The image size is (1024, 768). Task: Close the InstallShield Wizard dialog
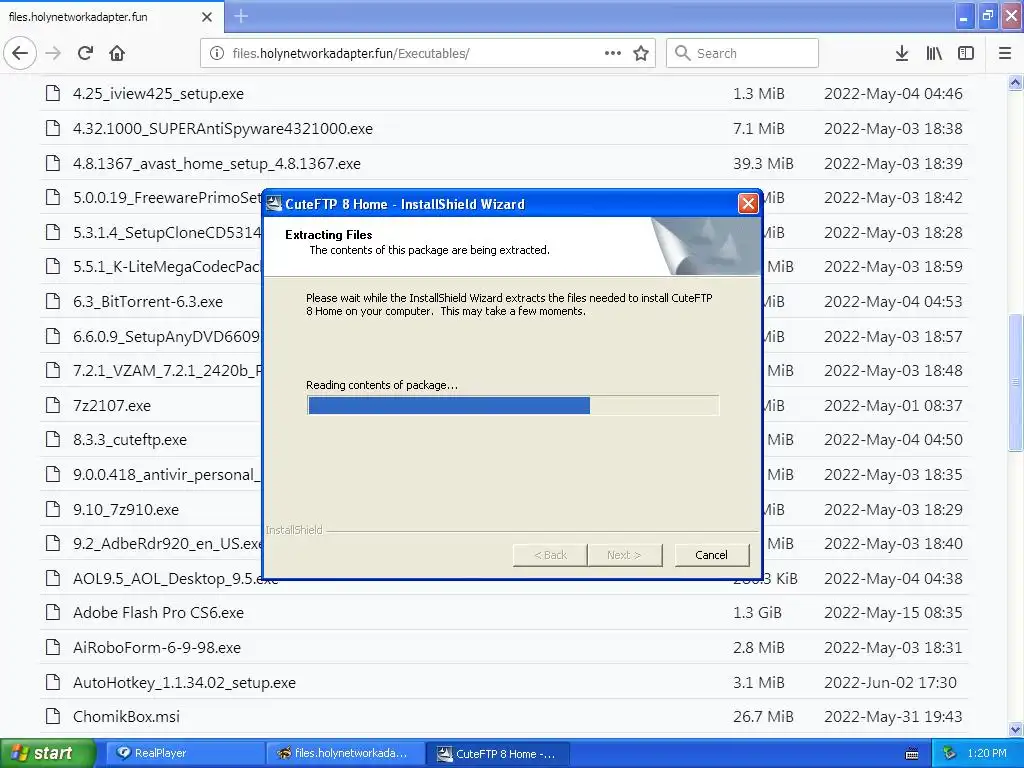pyautogui.click(x=748, y=204)
